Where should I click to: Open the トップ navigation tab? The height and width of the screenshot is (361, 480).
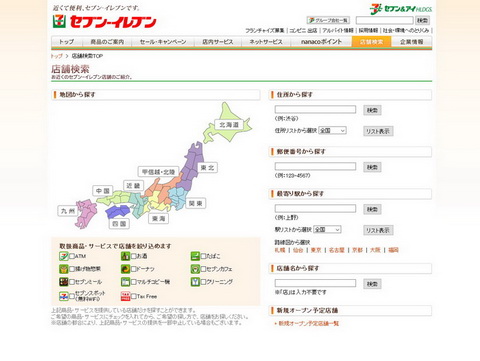coord(66,42)
